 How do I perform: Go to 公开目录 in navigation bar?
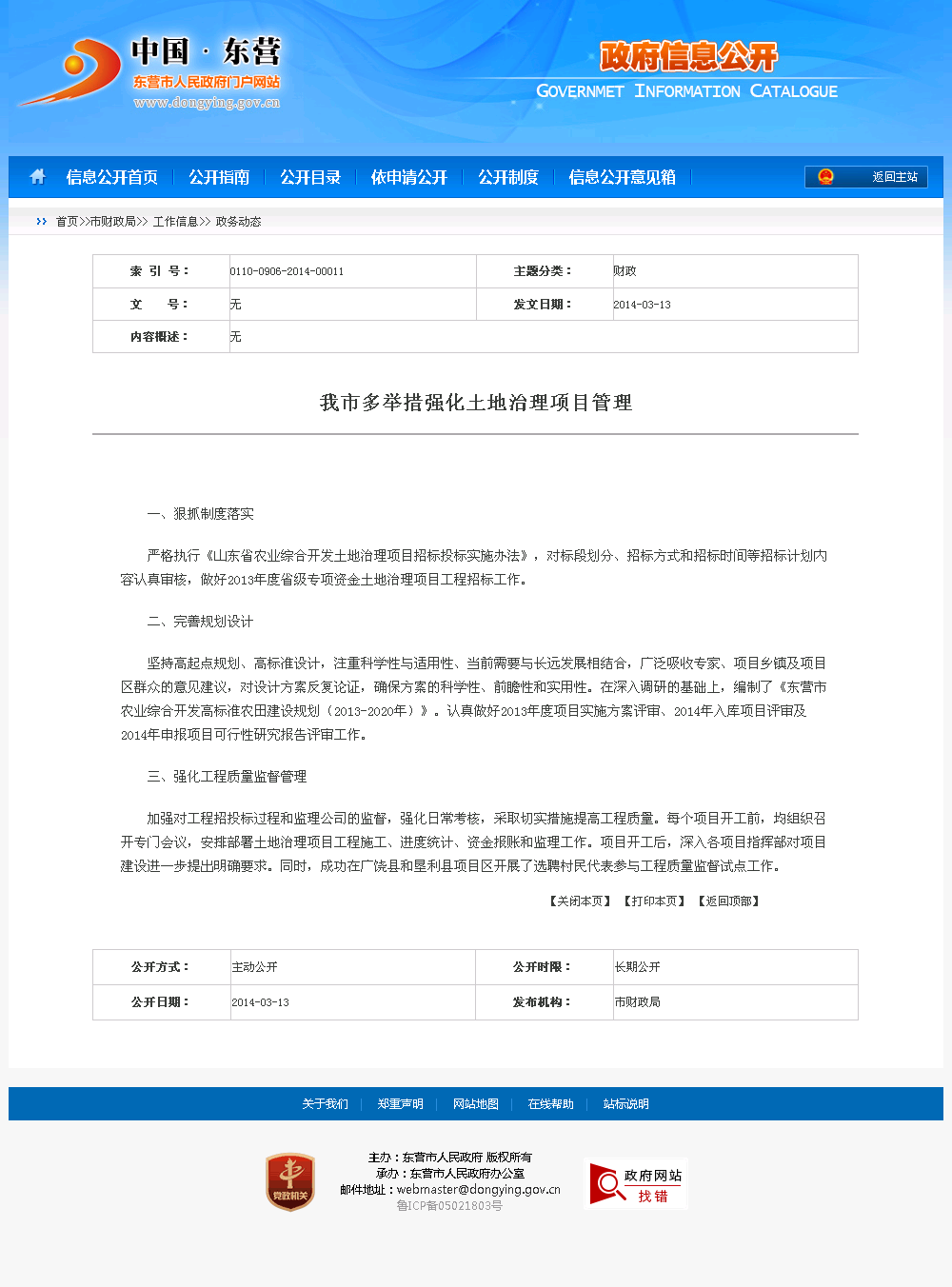pos(310,177)
